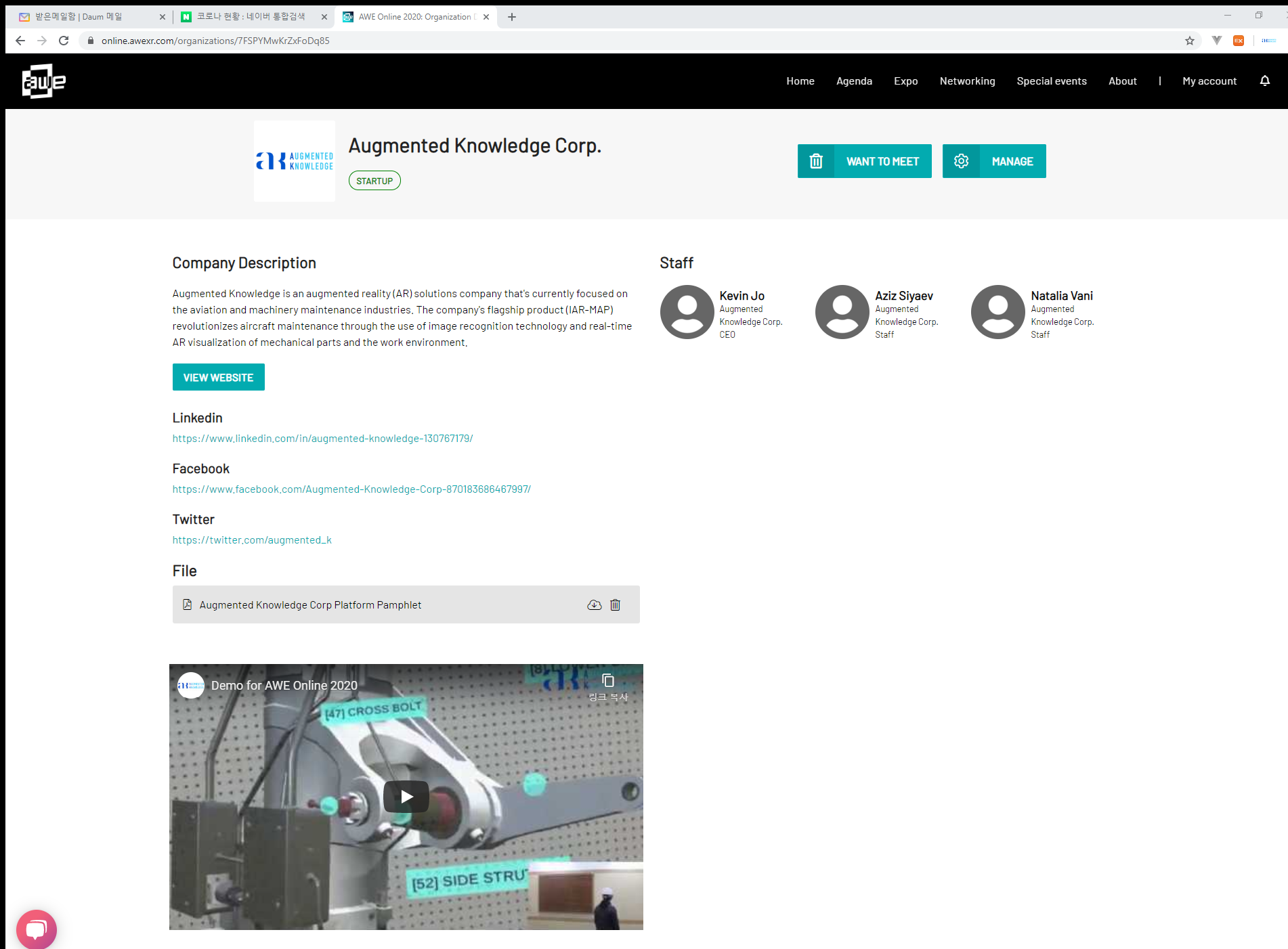Image resolution: width=1288 pixels, height=949 pixels.
Task: Go to Expo section
Action: (x=905, y=81)
